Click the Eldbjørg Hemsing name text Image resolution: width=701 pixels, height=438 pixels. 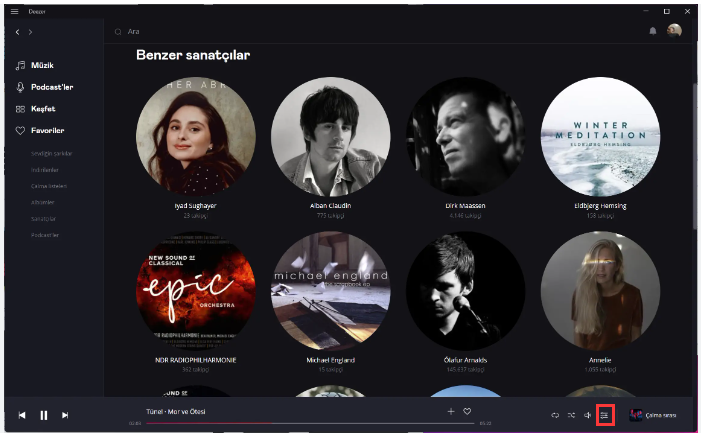pyautogui.click(x=600, y=206)
